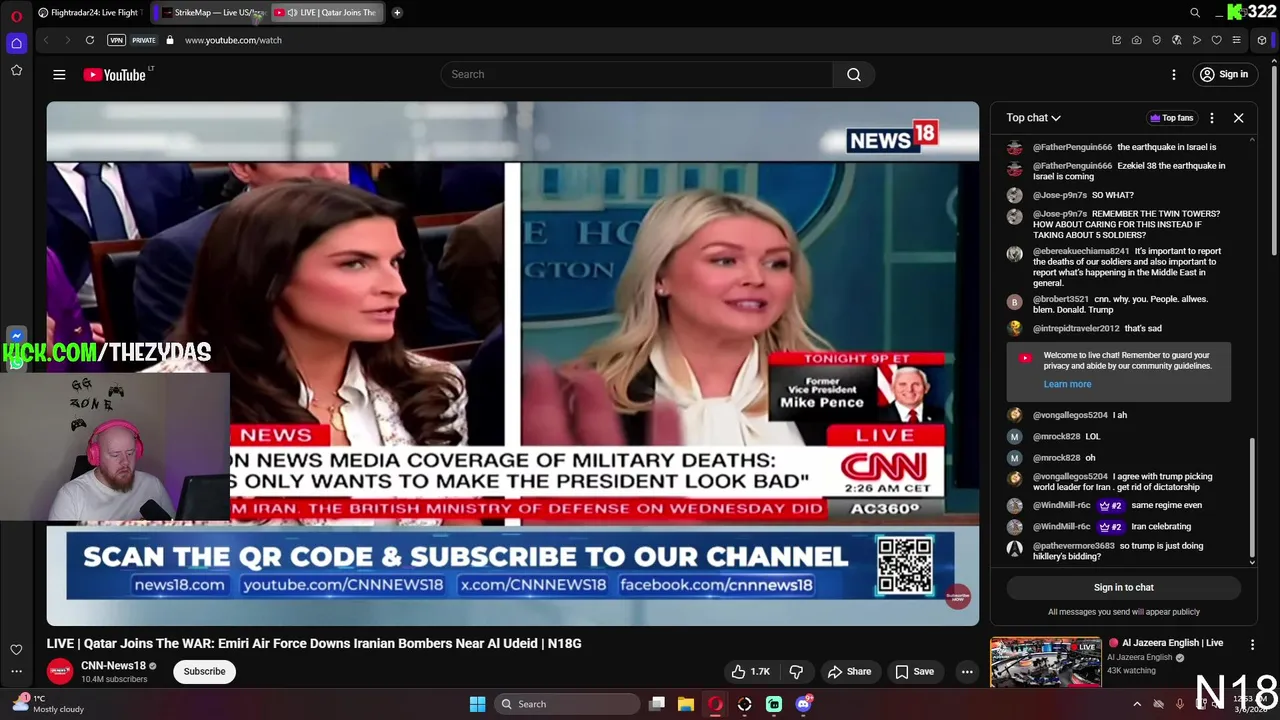Open the Al Jazeera English Live thumbnail

pos(1046,662)
